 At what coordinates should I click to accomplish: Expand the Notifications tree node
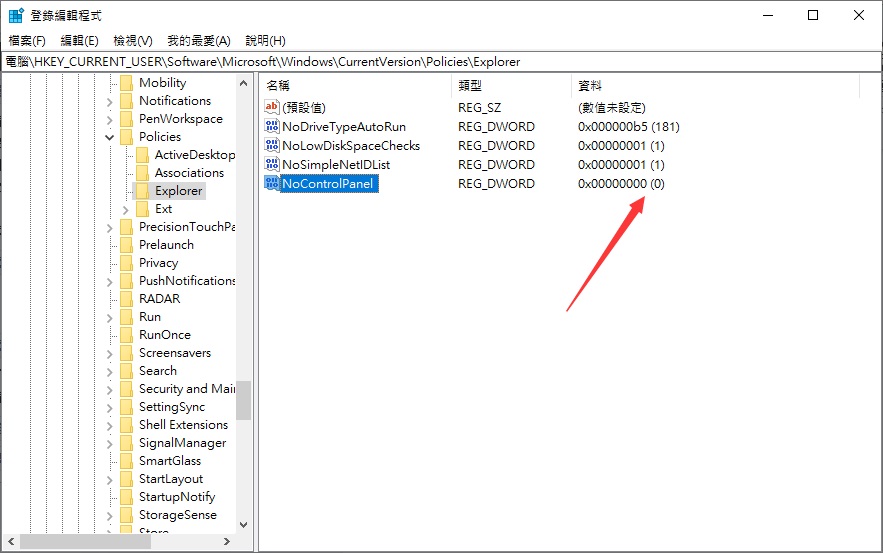pos(109,101)
